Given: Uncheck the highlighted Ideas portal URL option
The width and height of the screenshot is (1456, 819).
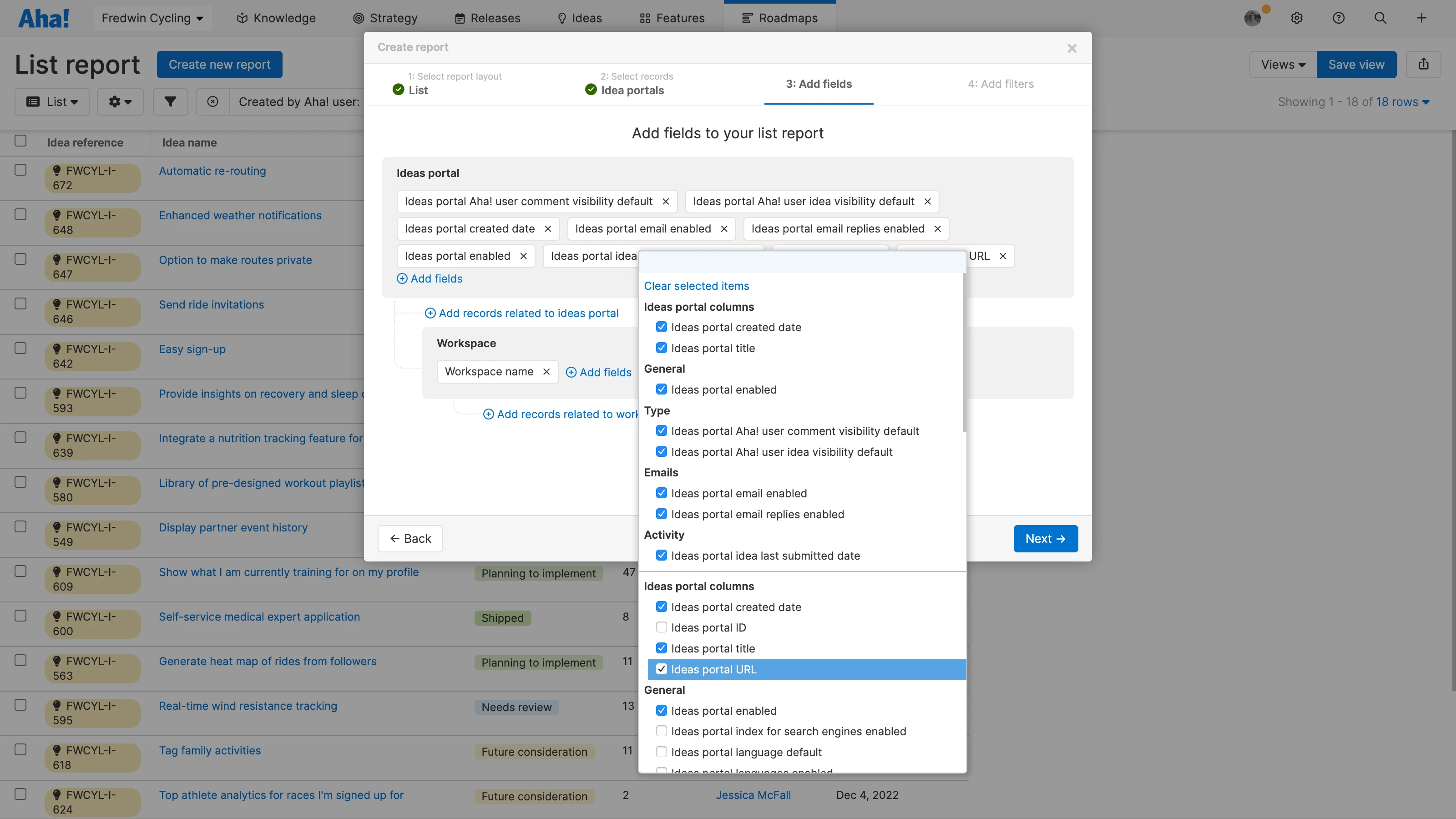Looking at the screenshot, I should click(x=661, y=669).
